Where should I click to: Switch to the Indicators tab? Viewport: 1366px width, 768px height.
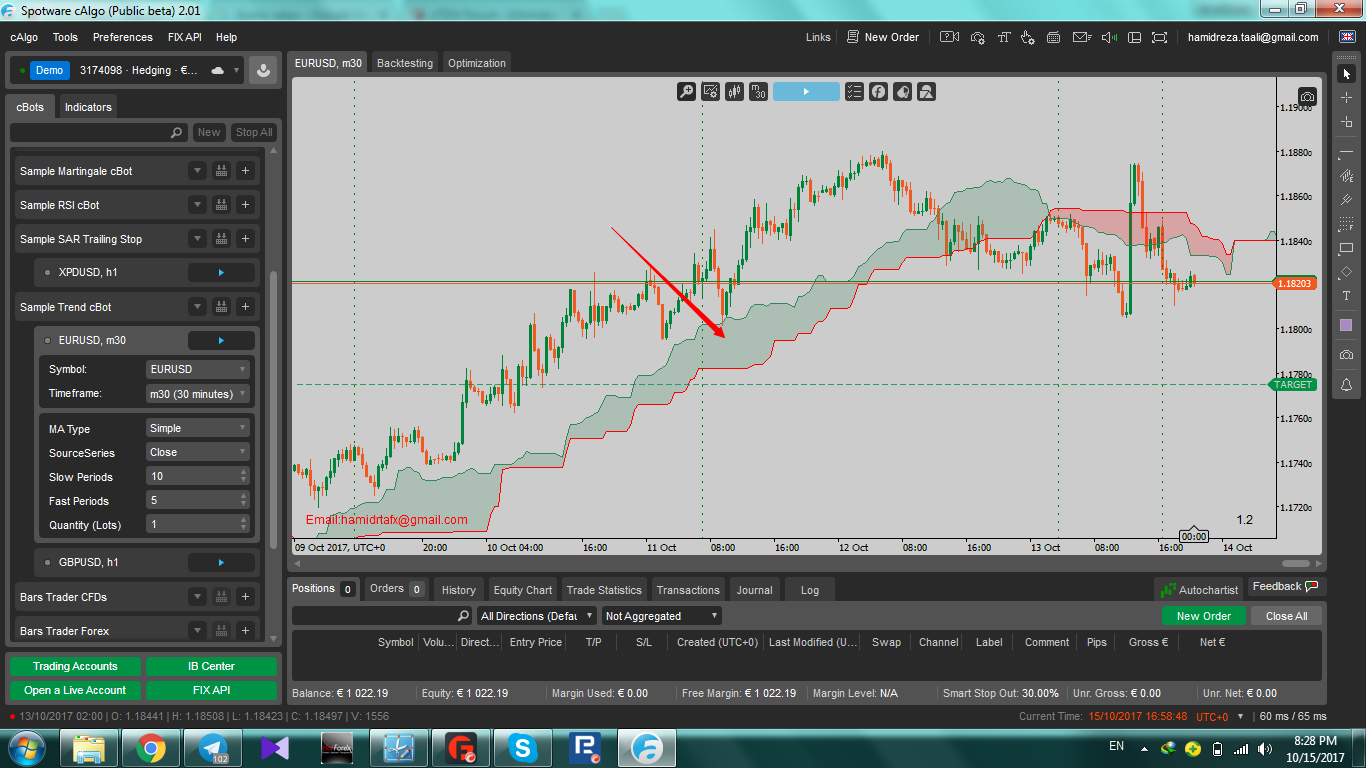88,107
